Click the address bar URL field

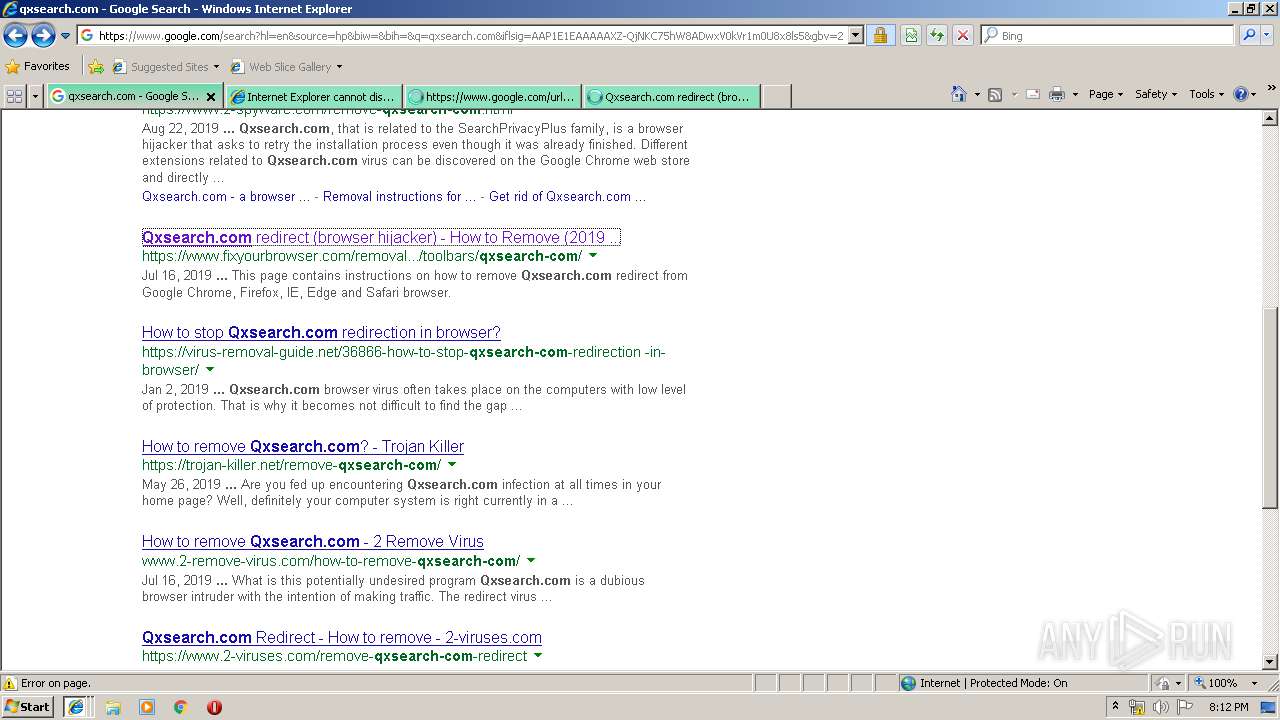(x=462, y=36)
